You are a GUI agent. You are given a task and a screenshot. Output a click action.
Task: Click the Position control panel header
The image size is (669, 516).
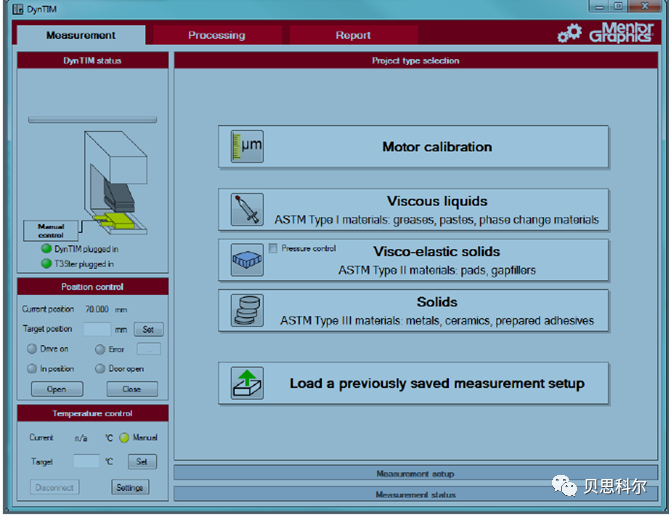[x=93, y=286]
